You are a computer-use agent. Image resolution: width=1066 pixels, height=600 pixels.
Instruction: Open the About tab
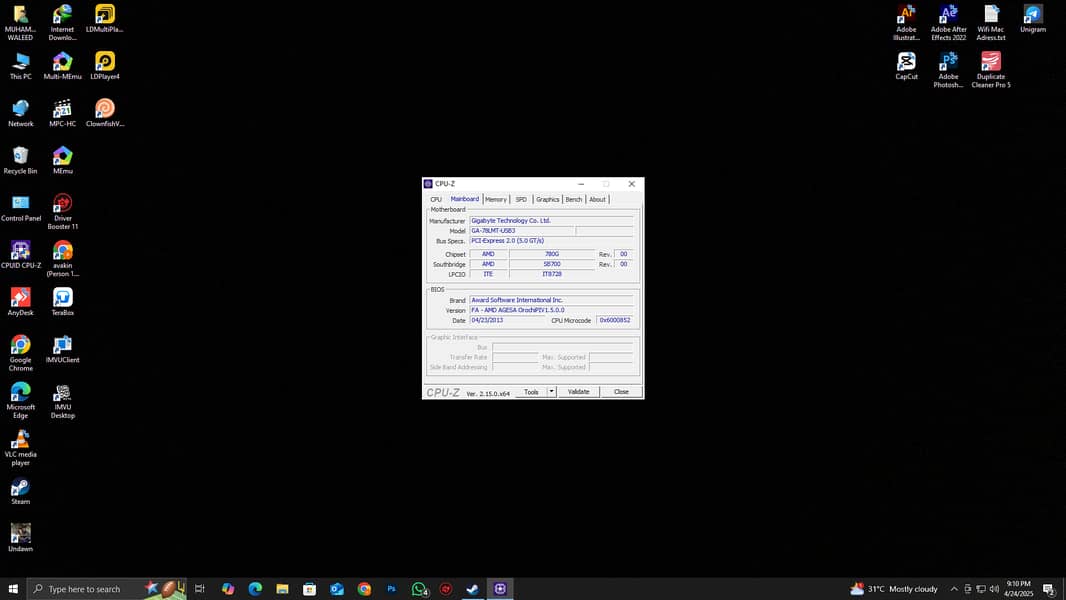[x=597, y=200]
